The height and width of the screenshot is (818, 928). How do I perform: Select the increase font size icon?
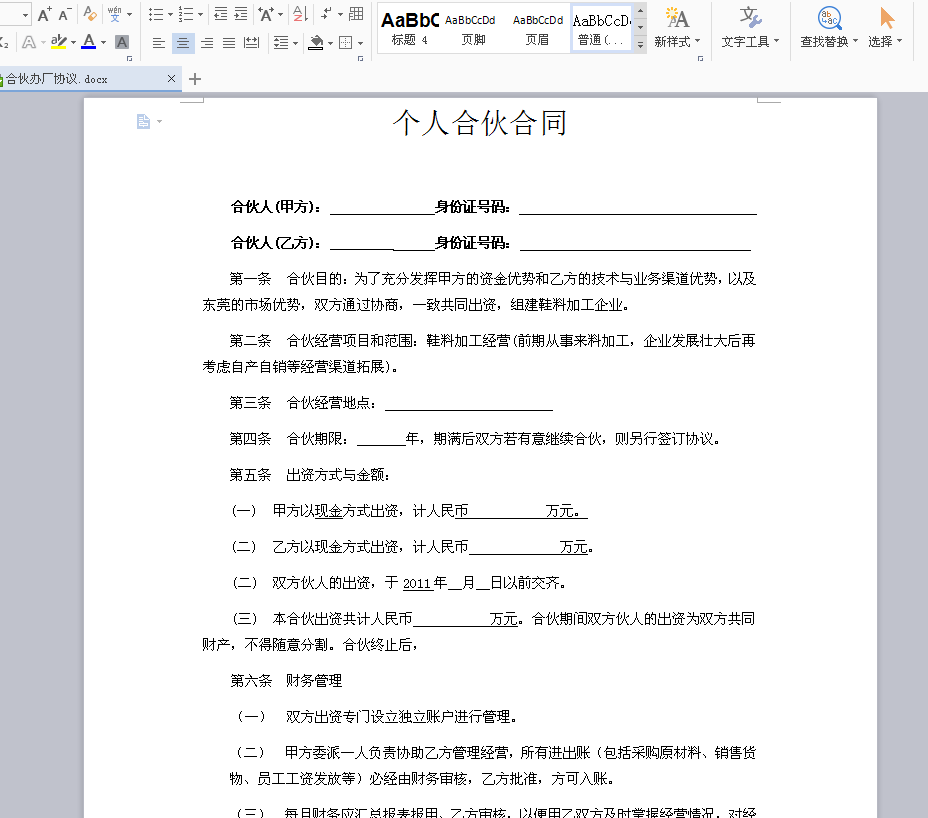click(44, 14)
